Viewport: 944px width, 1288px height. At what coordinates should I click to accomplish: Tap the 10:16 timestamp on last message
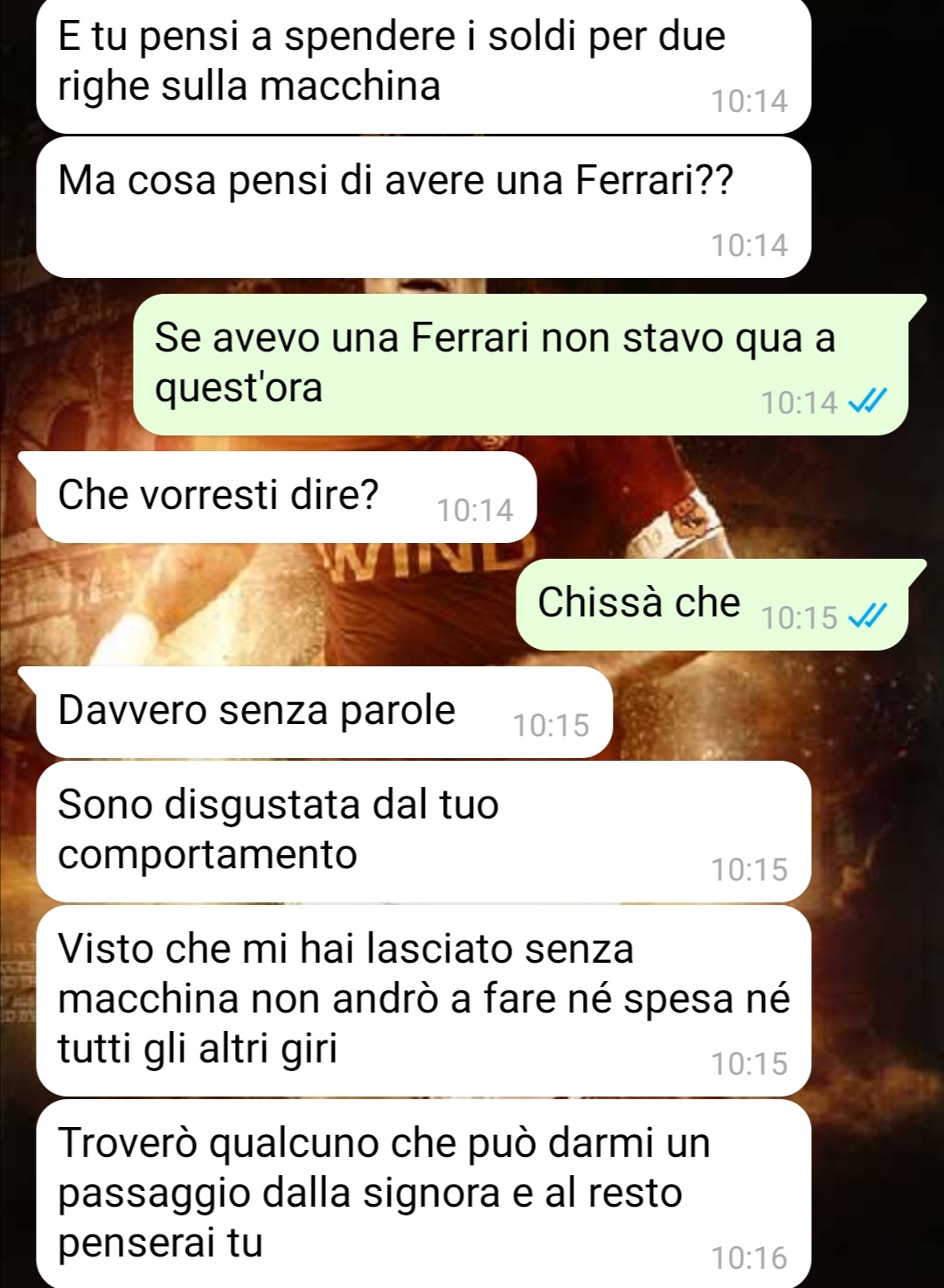pos(749,1257)
